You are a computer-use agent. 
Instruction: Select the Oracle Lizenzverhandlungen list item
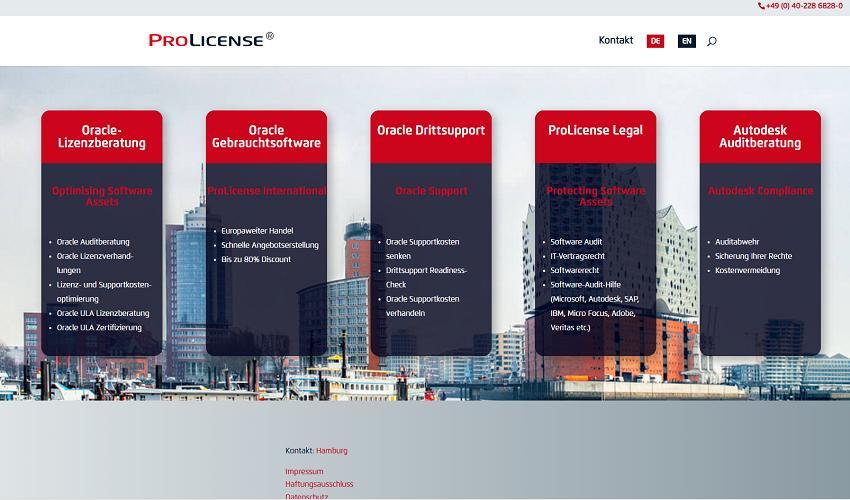[x=95, y=263]
